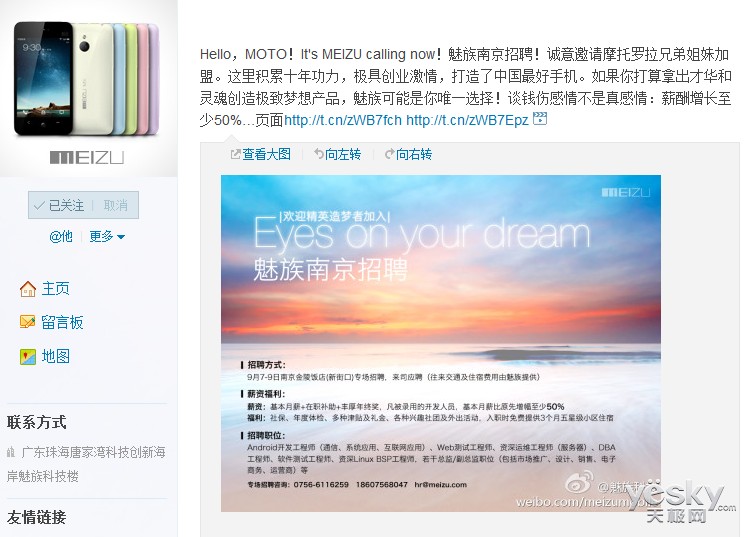This screenshot has height=537, width=747.
Task: Click the 查看大图 view large image icon
Action: coord(235,154)
